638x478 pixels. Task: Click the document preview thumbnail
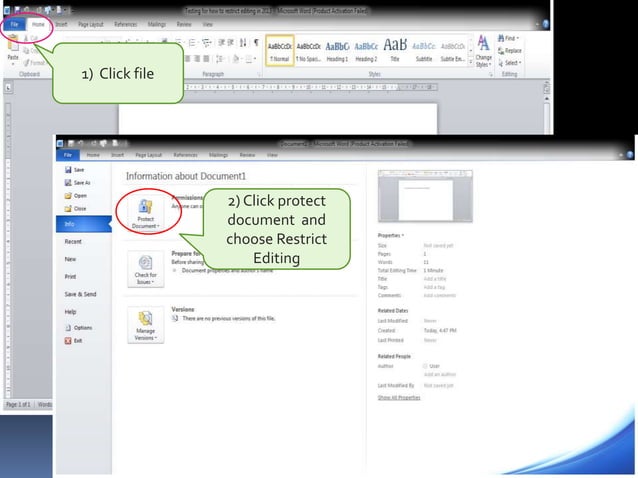425,196
